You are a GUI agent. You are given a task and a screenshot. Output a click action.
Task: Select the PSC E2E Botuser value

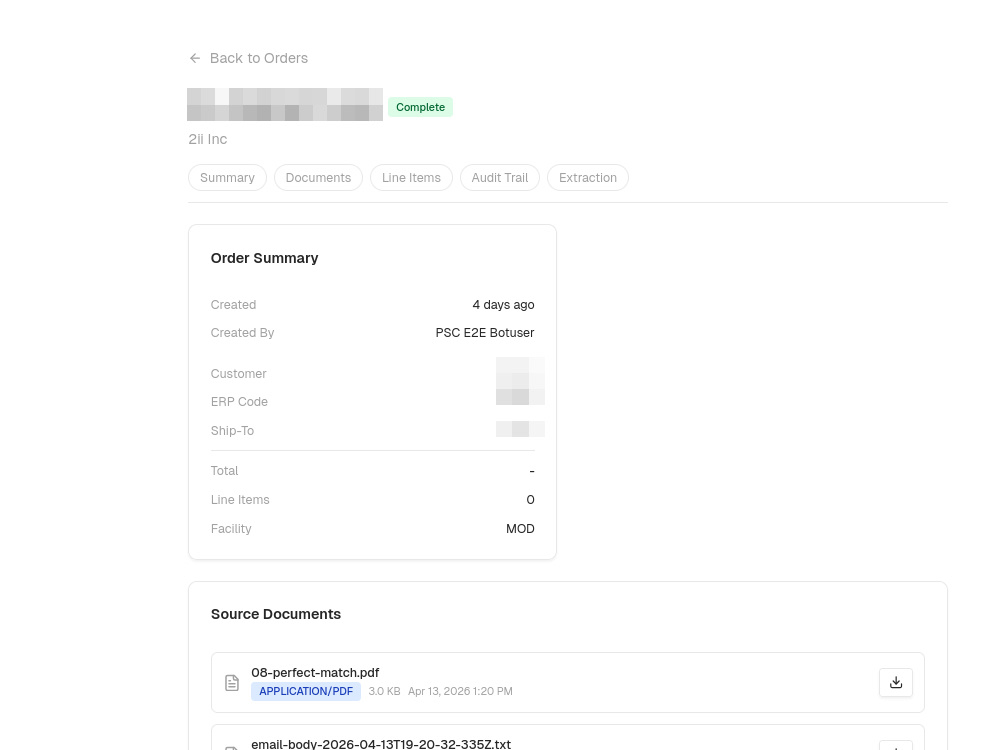pos(485,333)
